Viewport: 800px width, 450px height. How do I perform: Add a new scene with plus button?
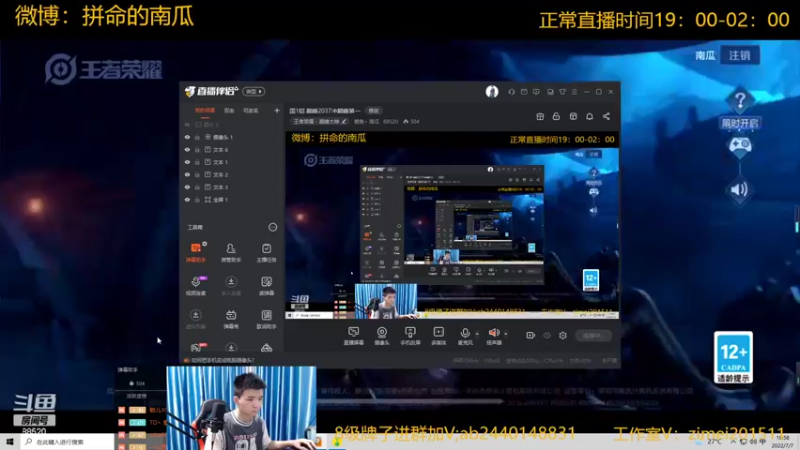(277, 110)
